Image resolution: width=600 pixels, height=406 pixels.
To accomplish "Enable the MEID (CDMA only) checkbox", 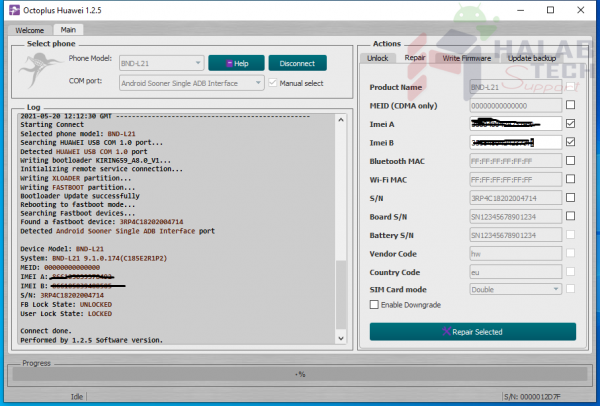I will pos(570,105).
